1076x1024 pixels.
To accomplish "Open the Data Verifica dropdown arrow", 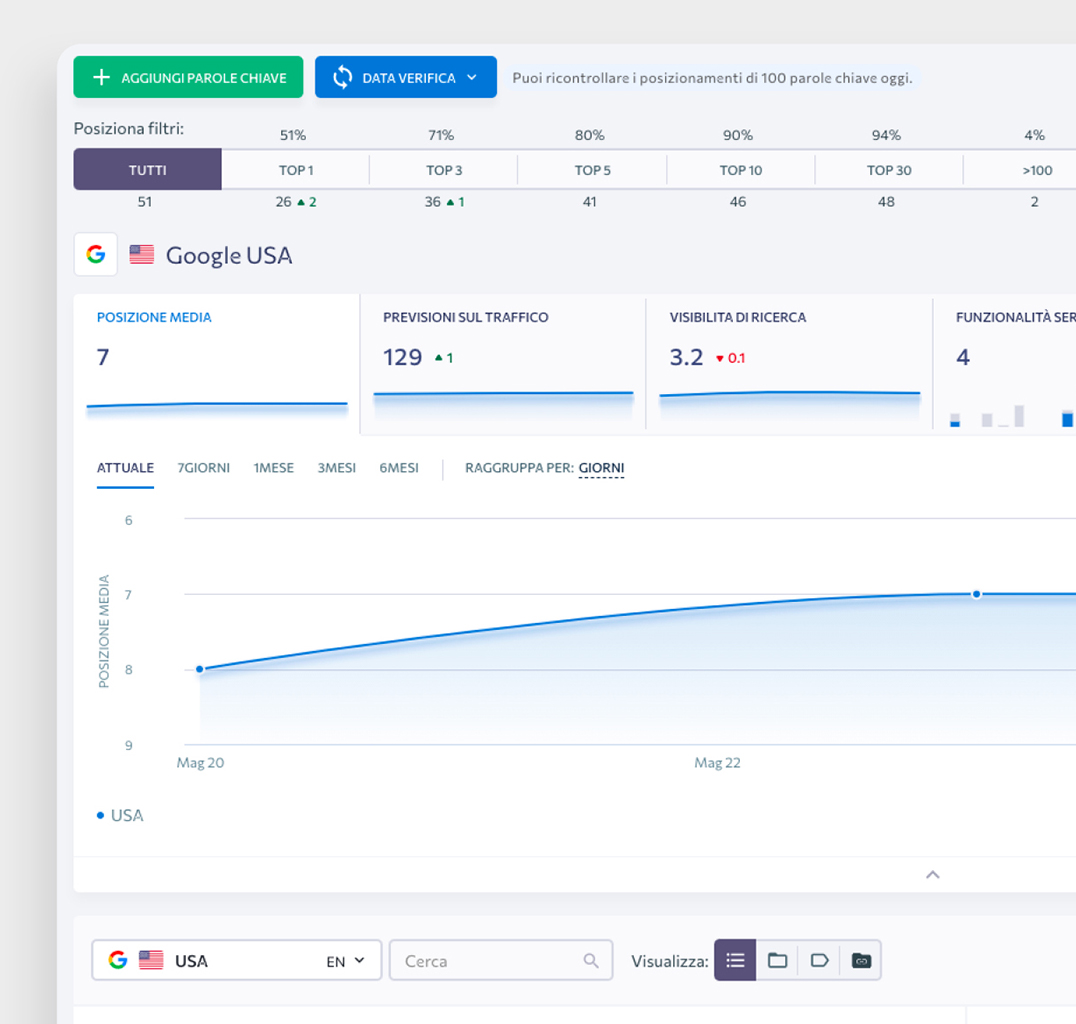I will [x=472, y=77].
